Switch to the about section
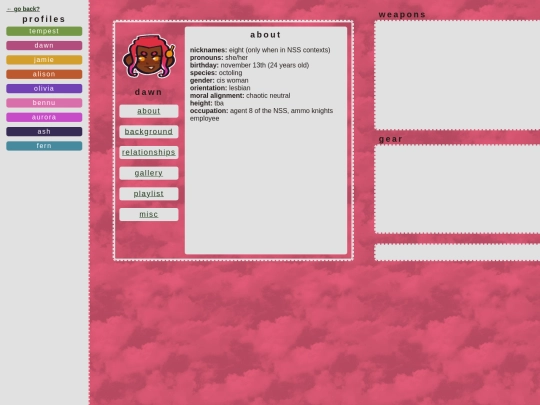The image size is (540, 405). (149, 111)
